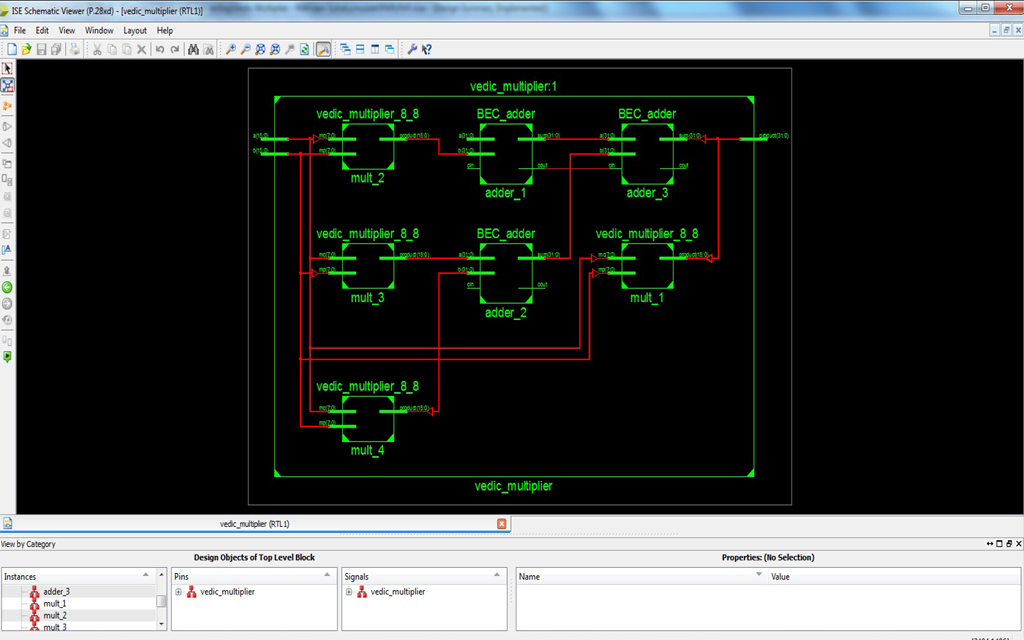Click the Zoom In magnifier icon
Image resolution: width=1024 pixels, height=640 pixels.
(x=231, y=49)
